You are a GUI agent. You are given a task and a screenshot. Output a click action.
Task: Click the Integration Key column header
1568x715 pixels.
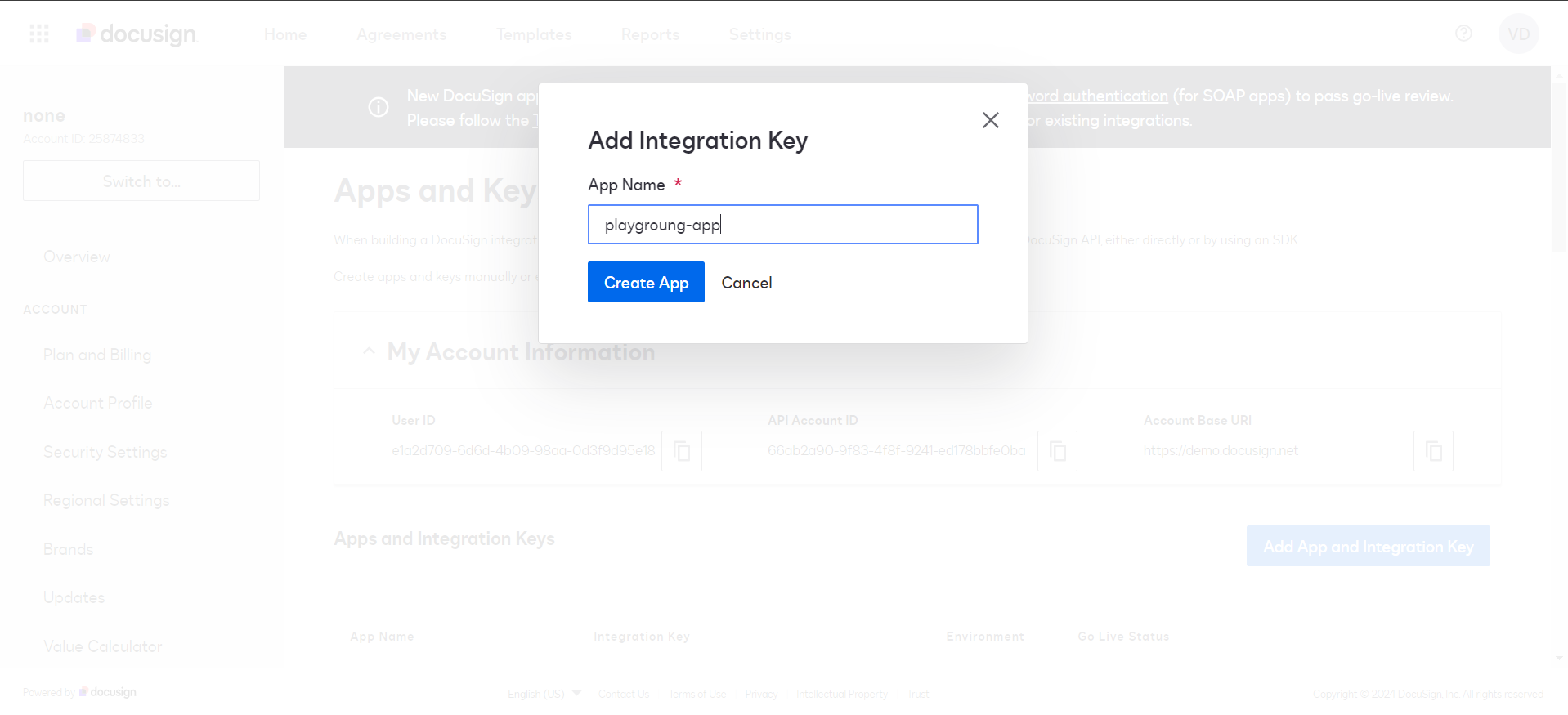(x=642, y=637)
